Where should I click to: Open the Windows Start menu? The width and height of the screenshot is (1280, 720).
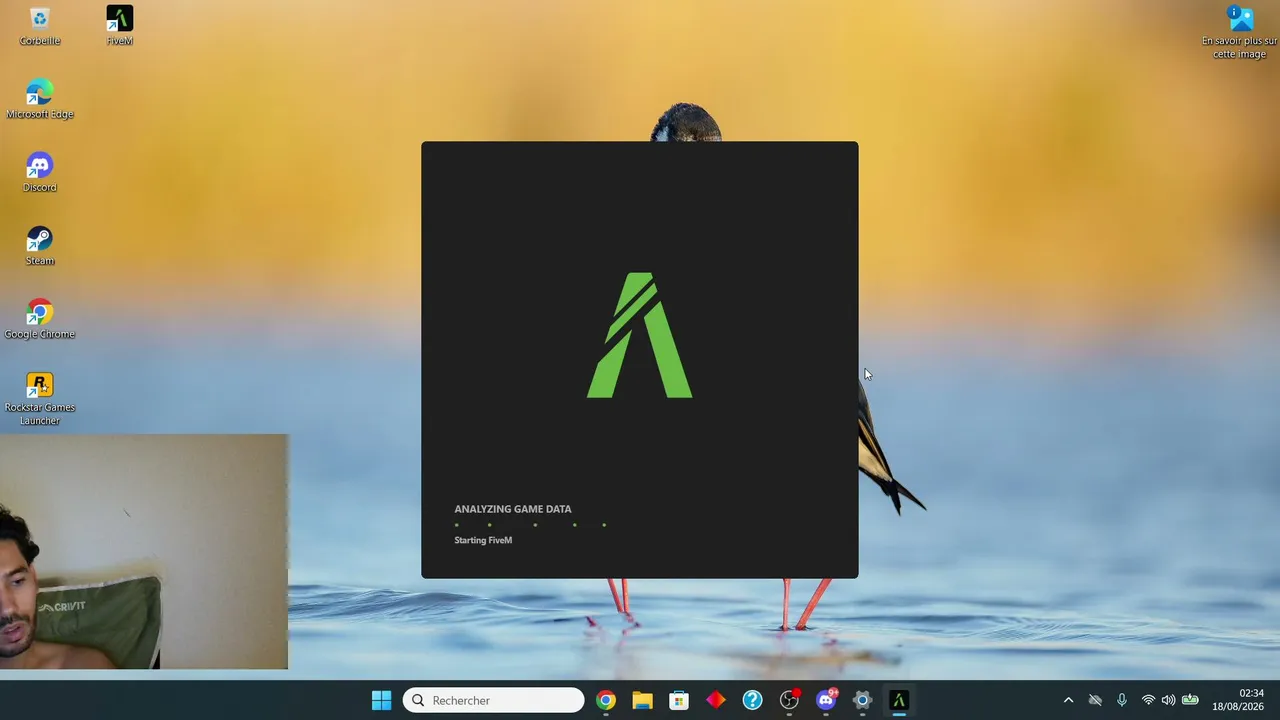[x=381, y=700]
